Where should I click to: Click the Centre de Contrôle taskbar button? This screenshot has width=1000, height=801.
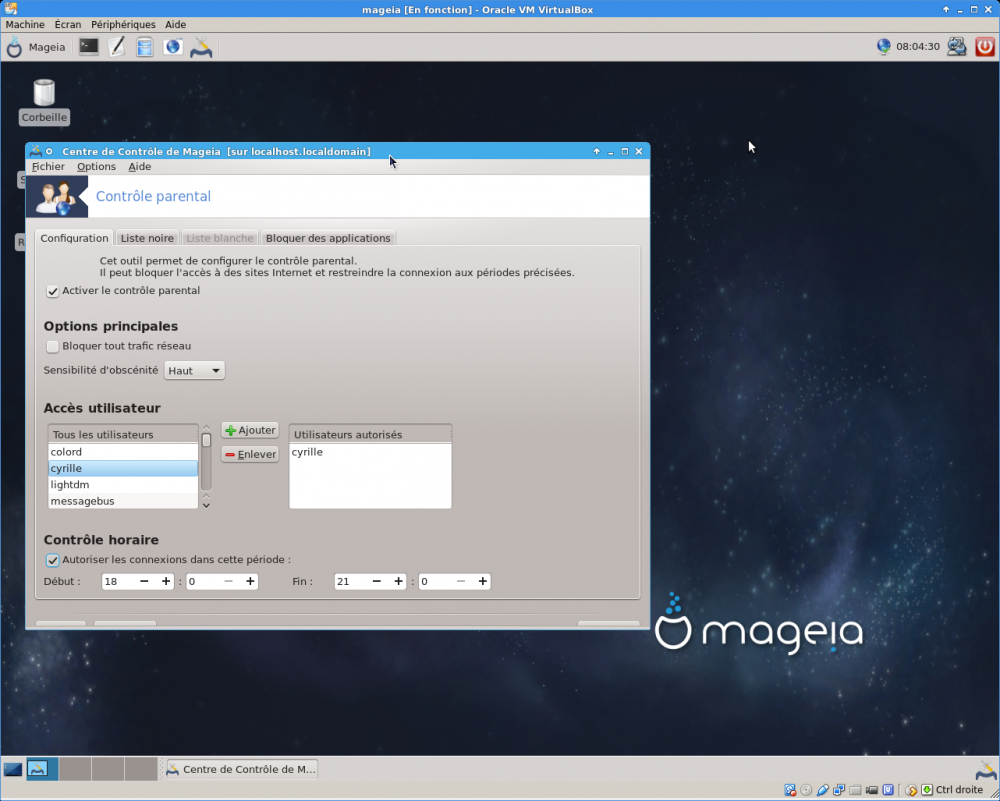pyautogui.click(x=242, y=769)
